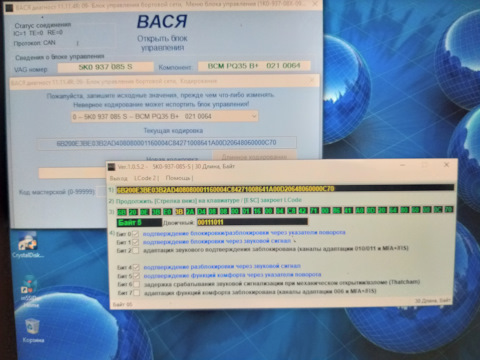Click the ВАСЯ window title icon

pyautogui.click(x=9, y=7)
